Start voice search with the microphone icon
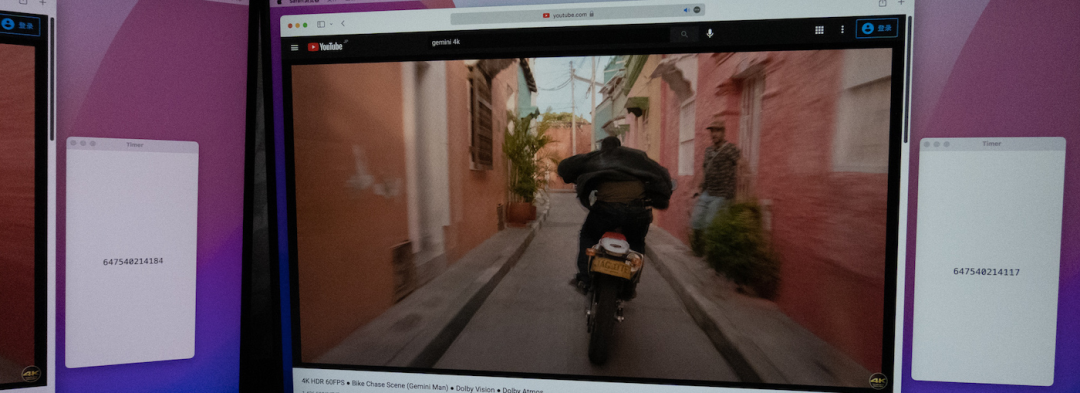The height and width of the screenshot is (393, 1080). 709,33
